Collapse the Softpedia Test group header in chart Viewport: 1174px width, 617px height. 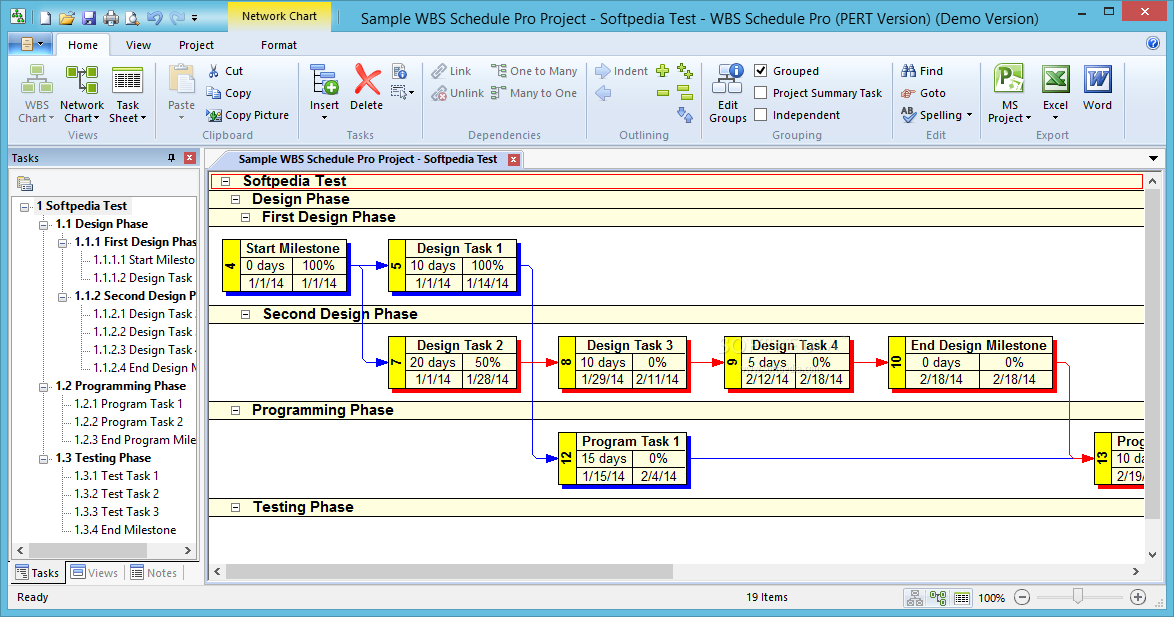pos(225,181)
